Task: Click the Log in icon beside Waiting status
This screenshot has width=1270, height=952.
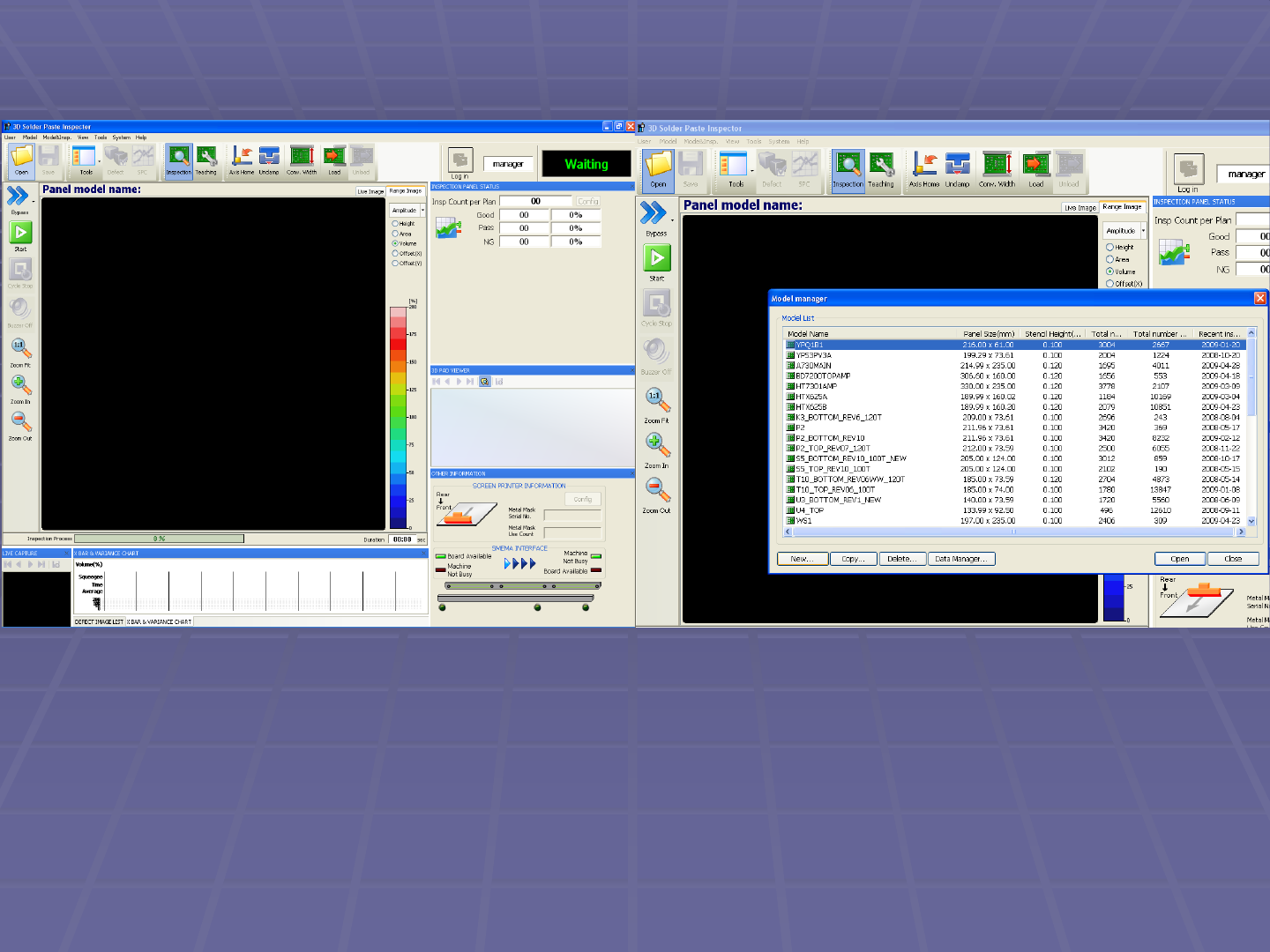Action: [460, 160]
